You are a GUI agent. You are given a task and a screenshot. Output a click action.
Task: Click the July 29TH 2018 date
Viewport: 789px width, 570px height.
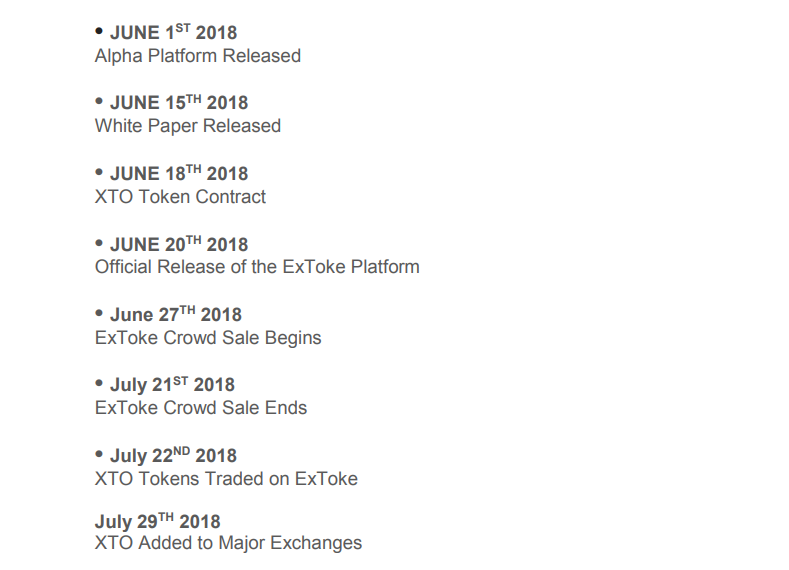point(158,522)
